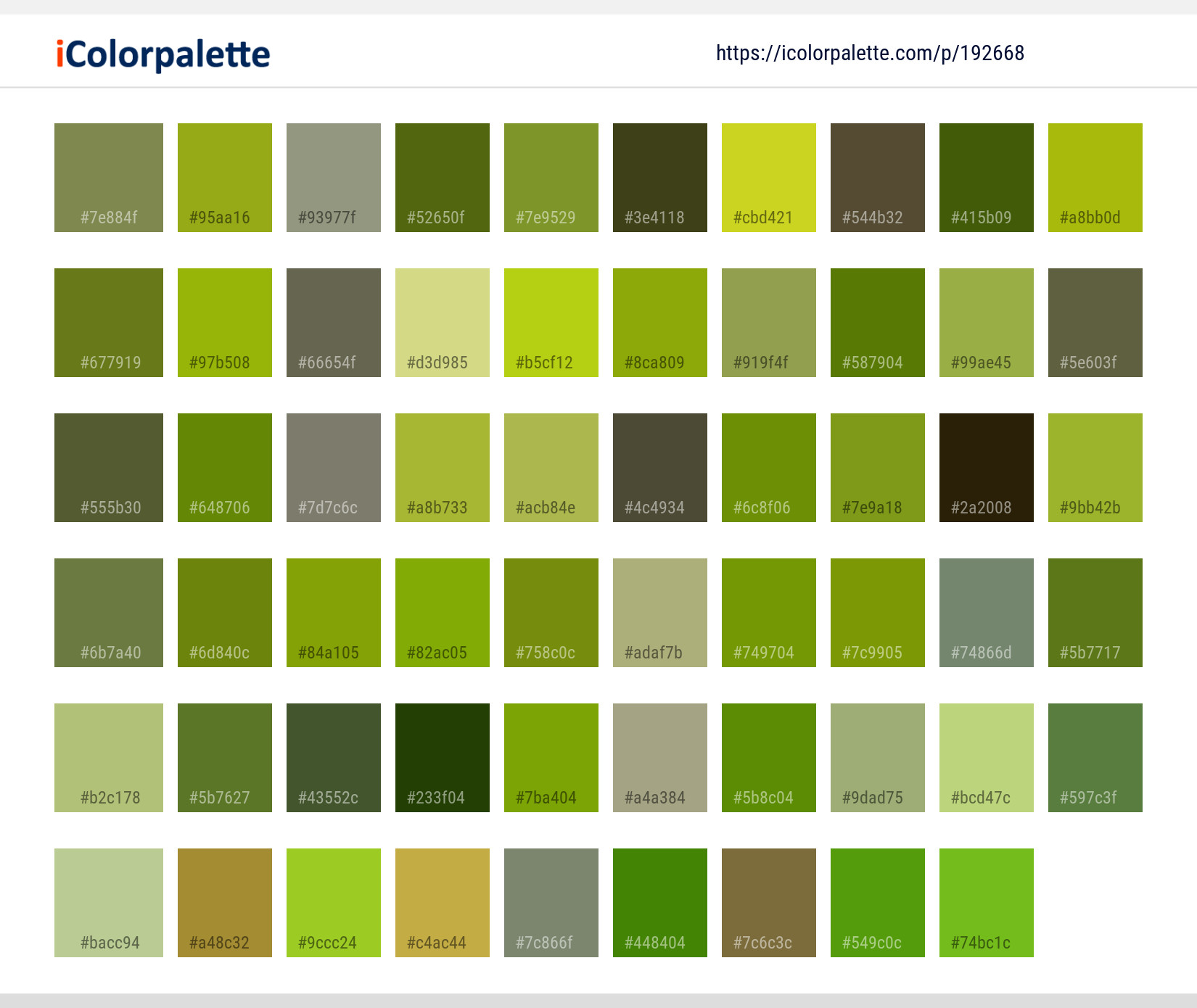
Task: Pick swatch #6d840c
Action: 225,613
